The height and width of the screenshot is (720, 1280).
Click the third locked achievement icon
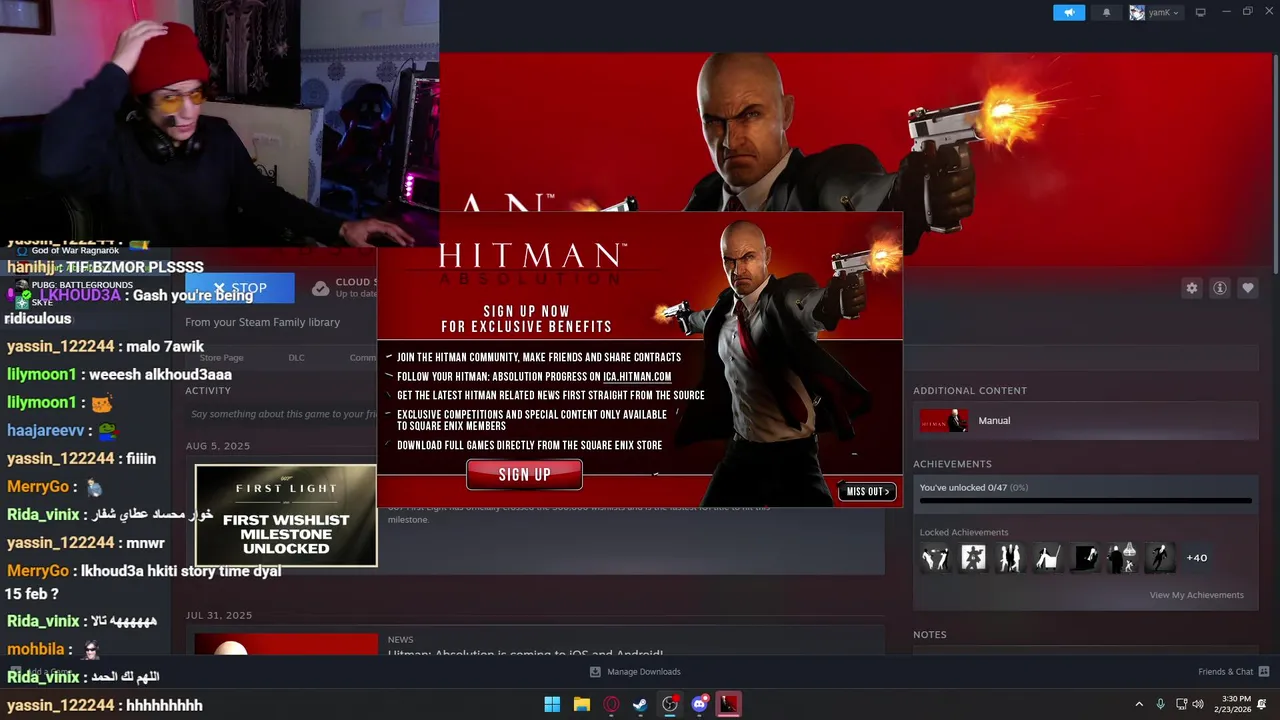tap(1010, 557)
